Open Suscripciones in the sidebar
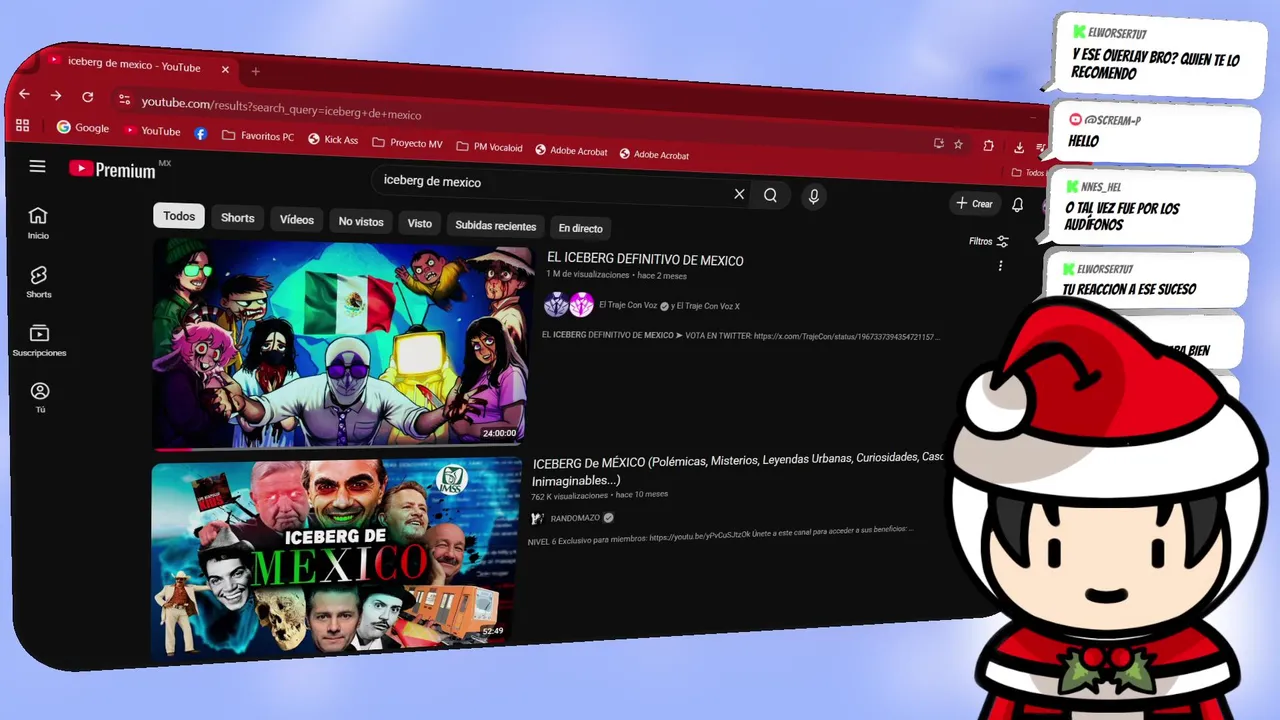 pos(39,340)
